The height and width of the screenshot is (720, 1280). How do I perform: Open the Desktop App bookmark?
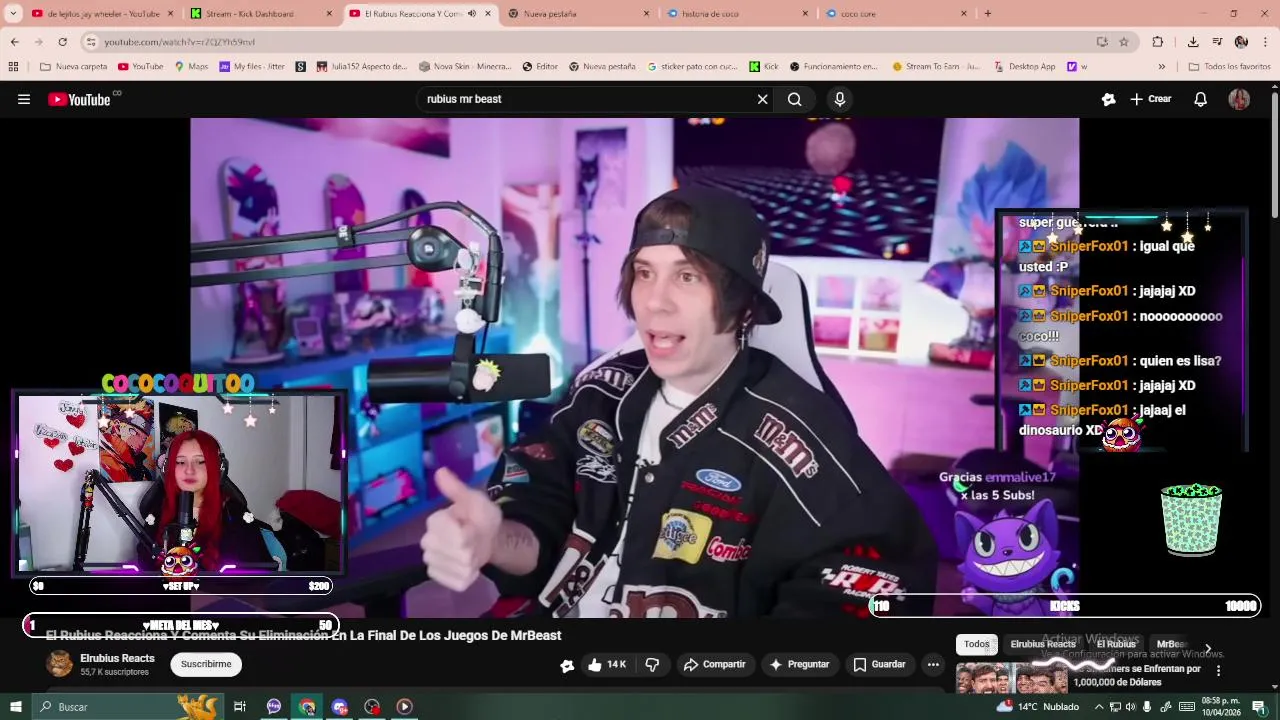pos(1025,67)
